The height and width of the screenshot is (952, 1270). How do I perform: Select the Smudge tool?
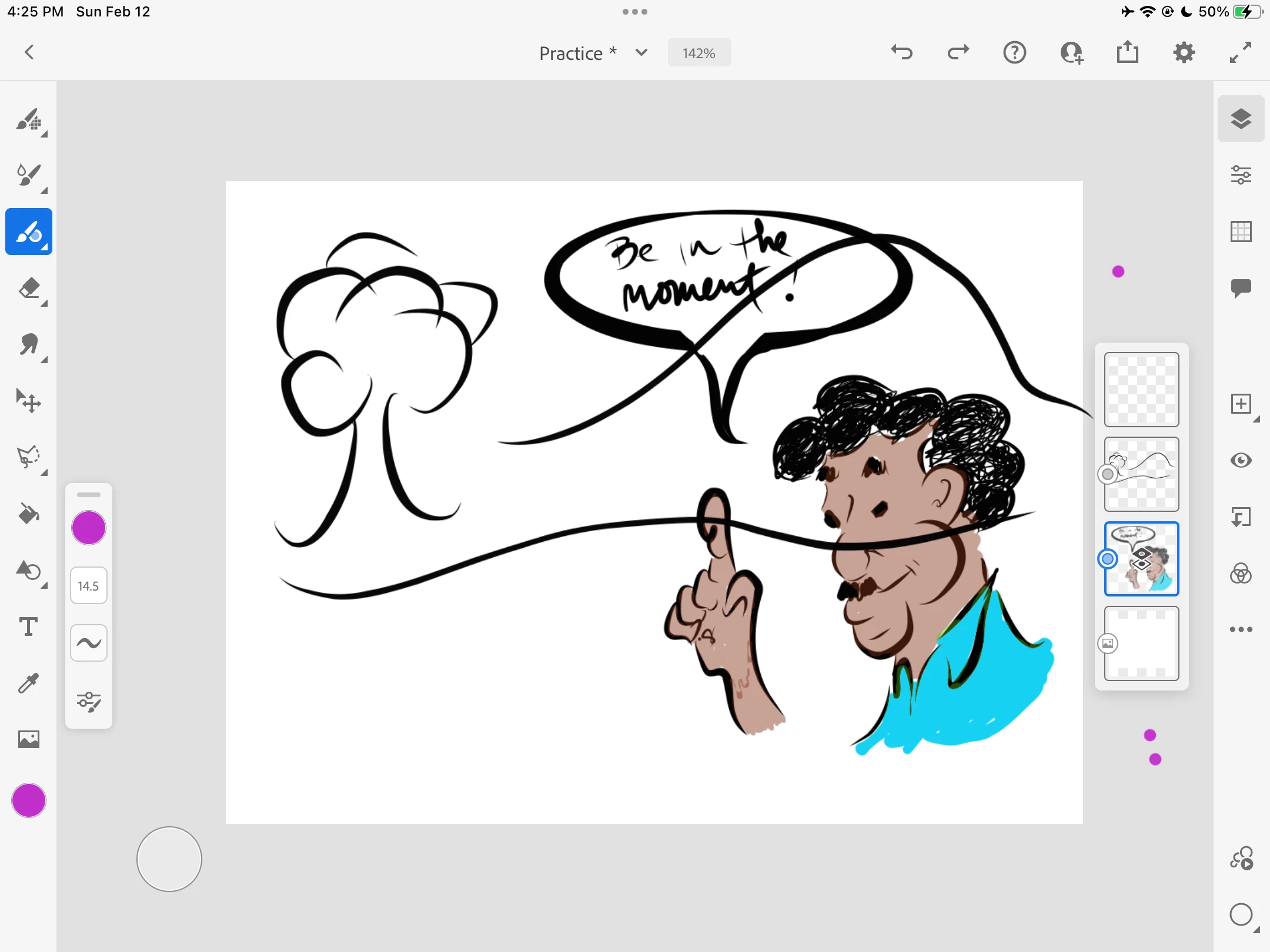tap(28, 345)
